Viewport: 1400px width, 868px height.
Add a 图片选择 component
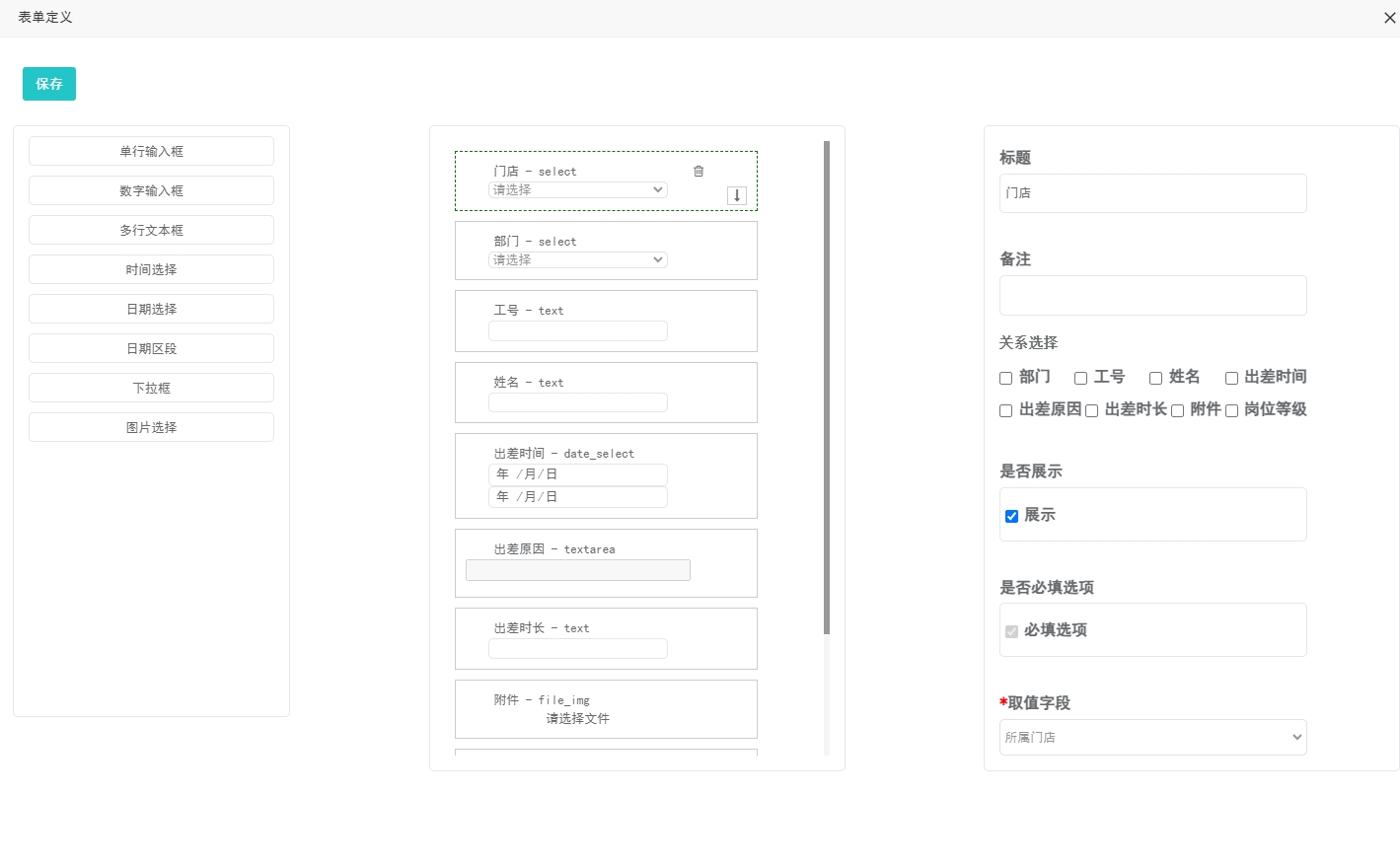[151, 427]
